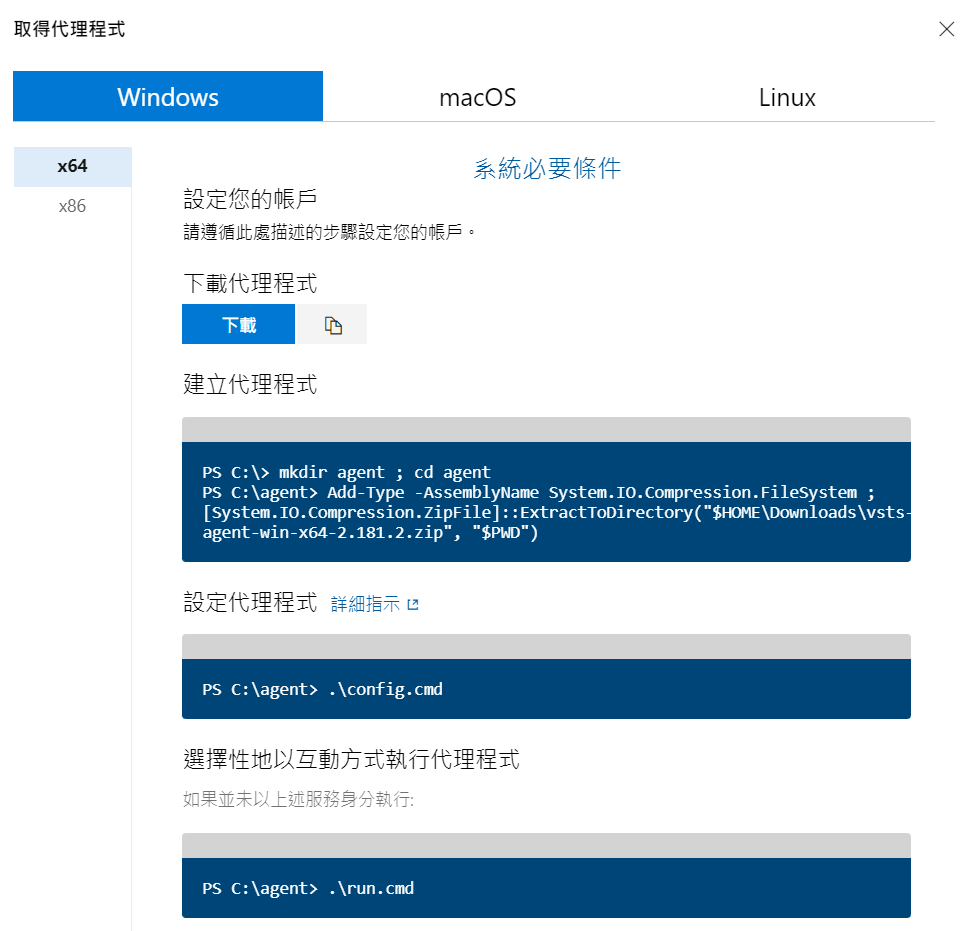977x931 pixels.
Task: Select the x86 architecture option
Action: tap(72, 207)
